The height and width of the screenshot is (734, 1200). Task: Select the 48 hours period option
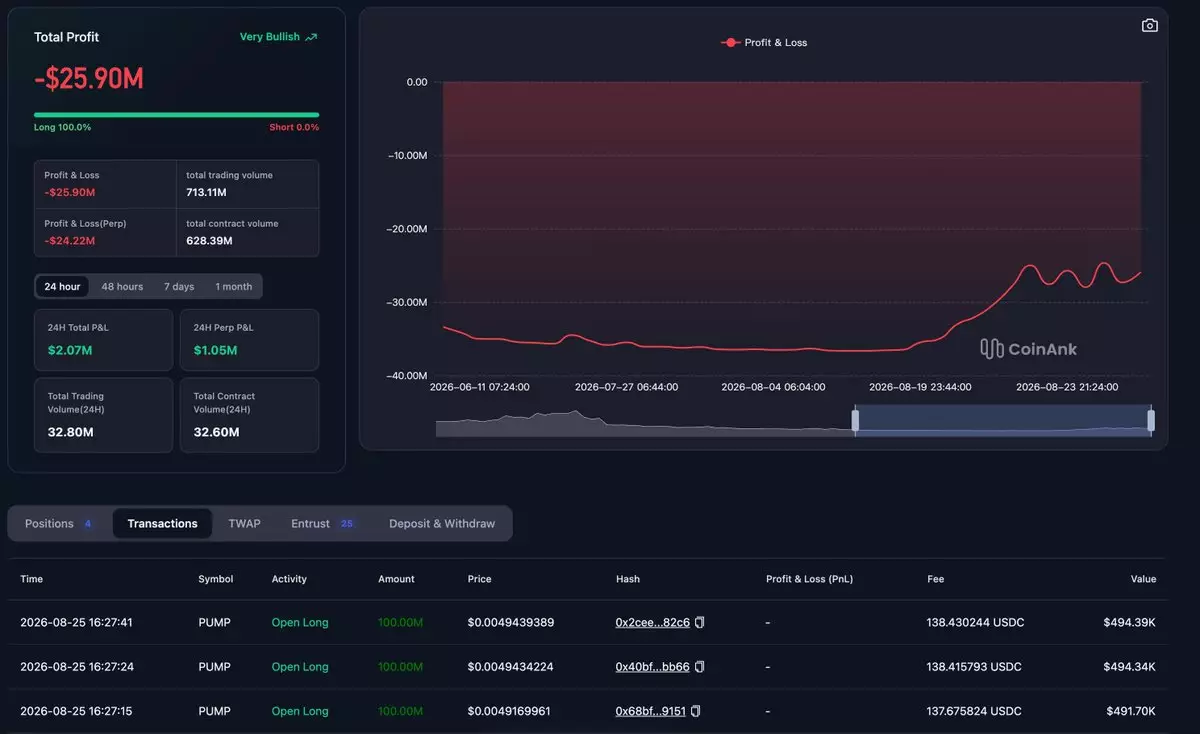(x=122, y=287)
